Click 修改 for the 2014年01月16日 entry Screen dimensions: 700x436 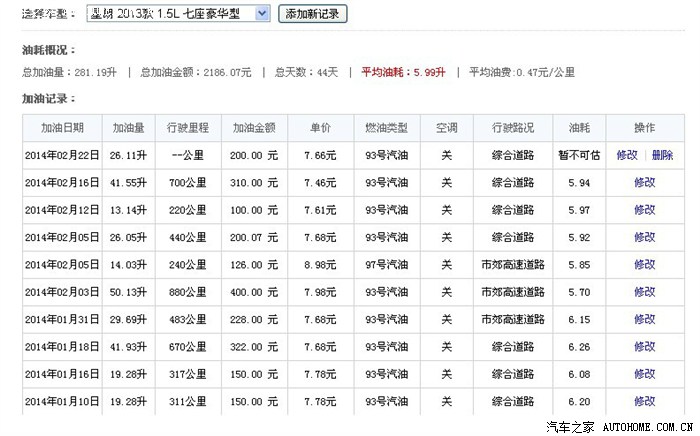click(x=644, y=374)
